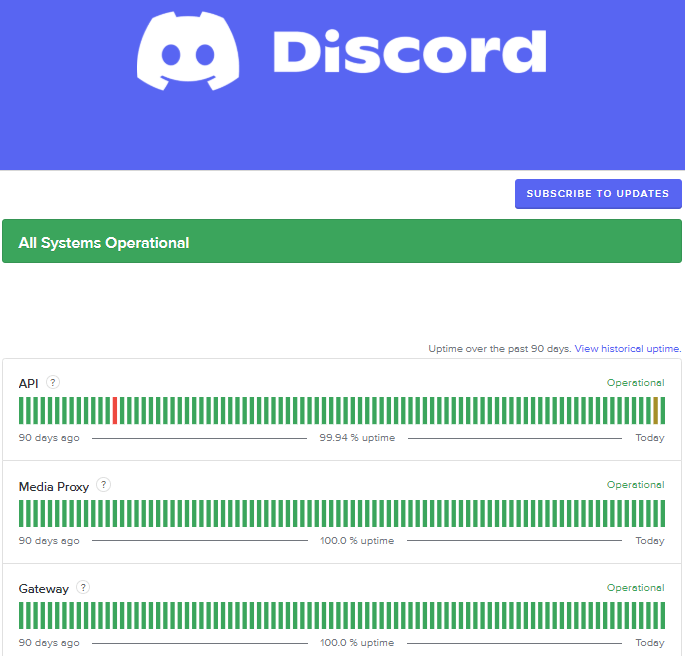This screenshot has width=685, height=656.
Task: Open the API help question mark icon
Action: [53, 383]
